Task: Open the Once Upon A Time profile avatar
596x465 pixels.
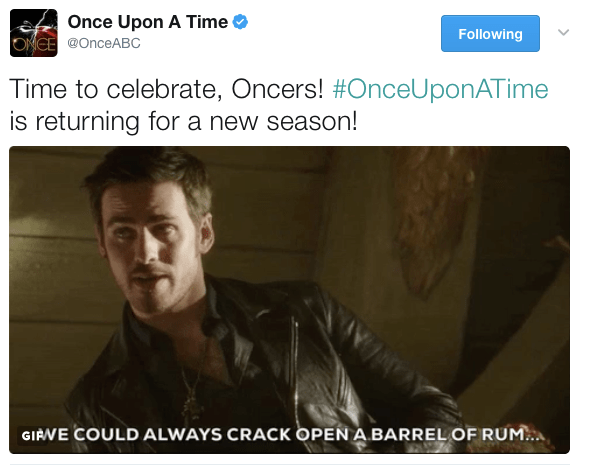Action: [x=33, y=33]
